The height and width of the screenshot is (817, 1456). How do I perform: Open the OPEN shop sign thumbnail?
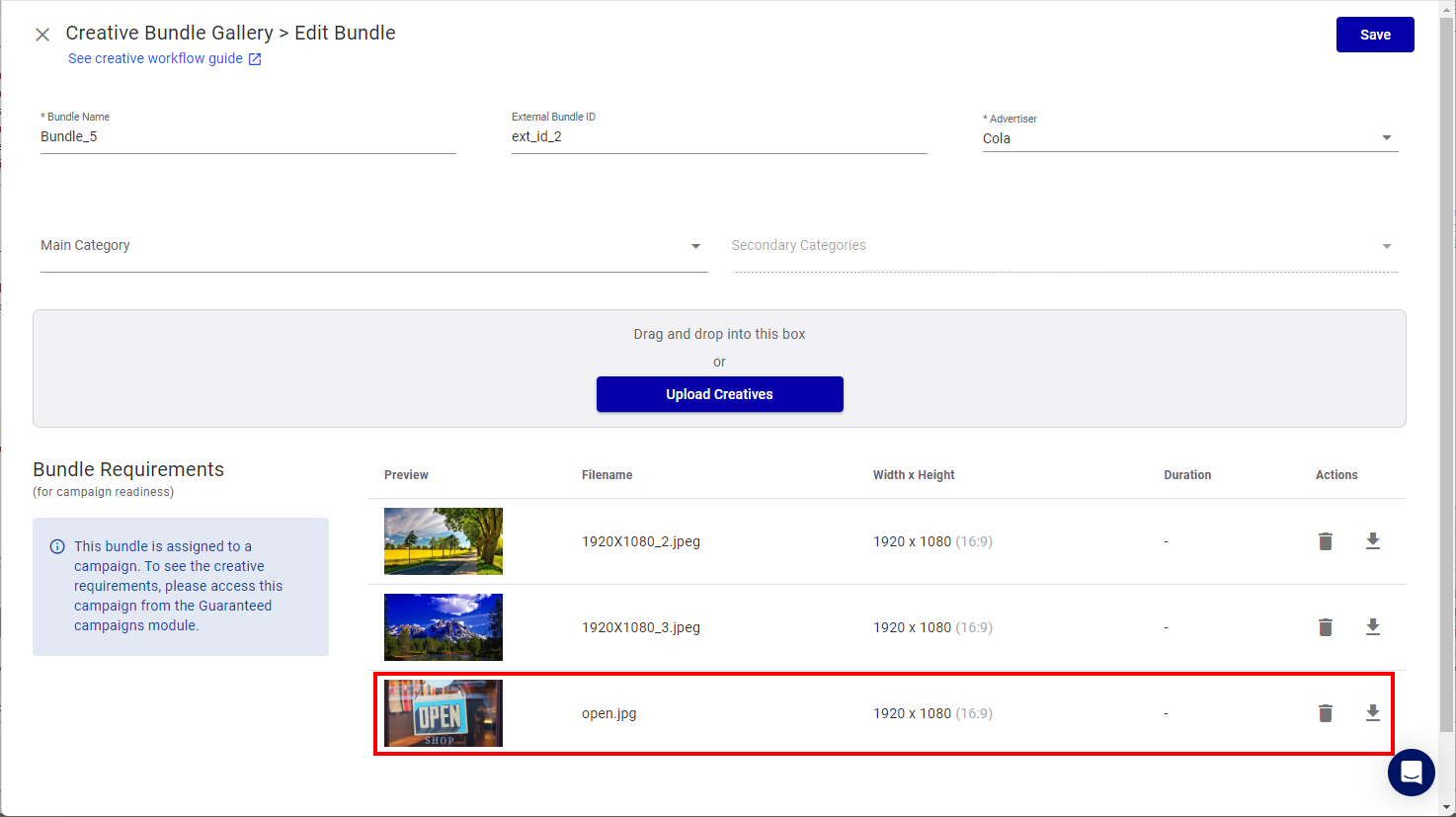tap(444, 713)
